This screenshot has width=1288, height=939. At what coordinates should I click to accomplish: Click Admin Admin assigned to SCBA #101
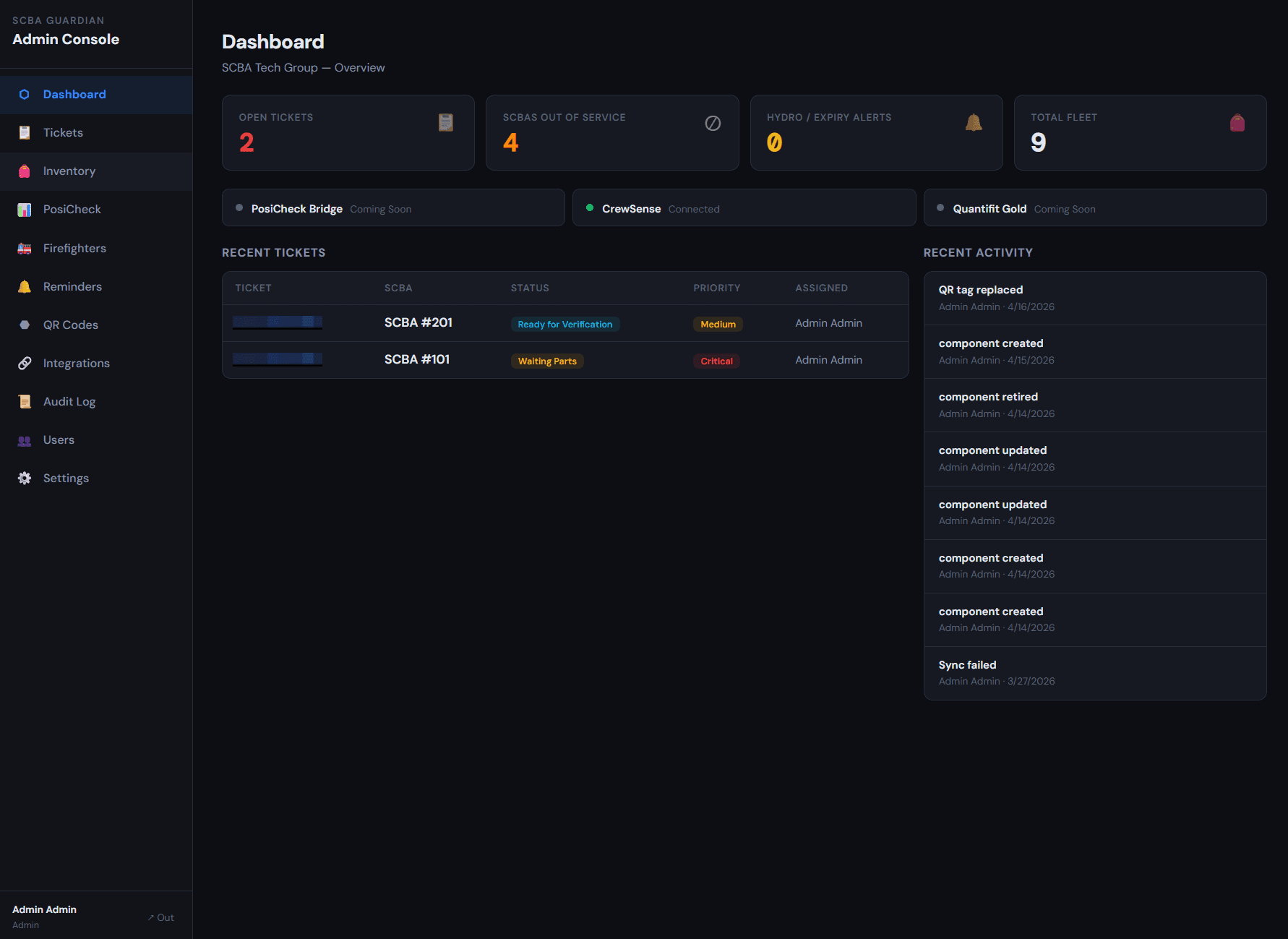pyautogui.click(x=829, y=360)
